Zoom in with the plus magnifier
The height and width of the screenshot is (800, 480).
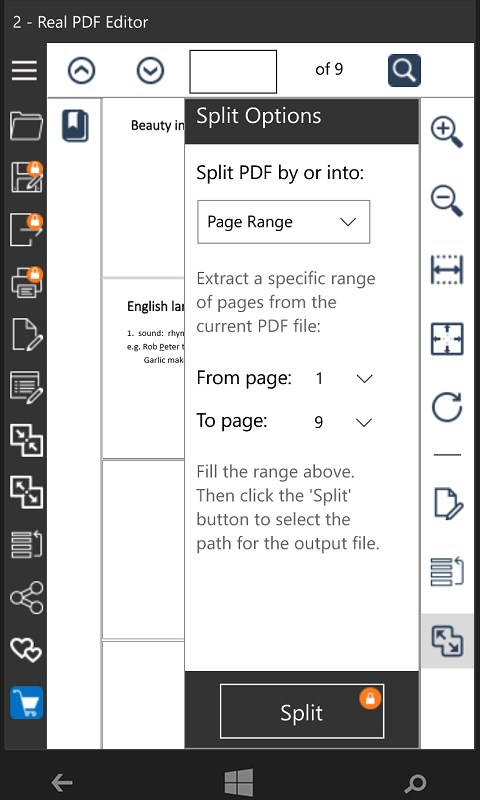447,132
